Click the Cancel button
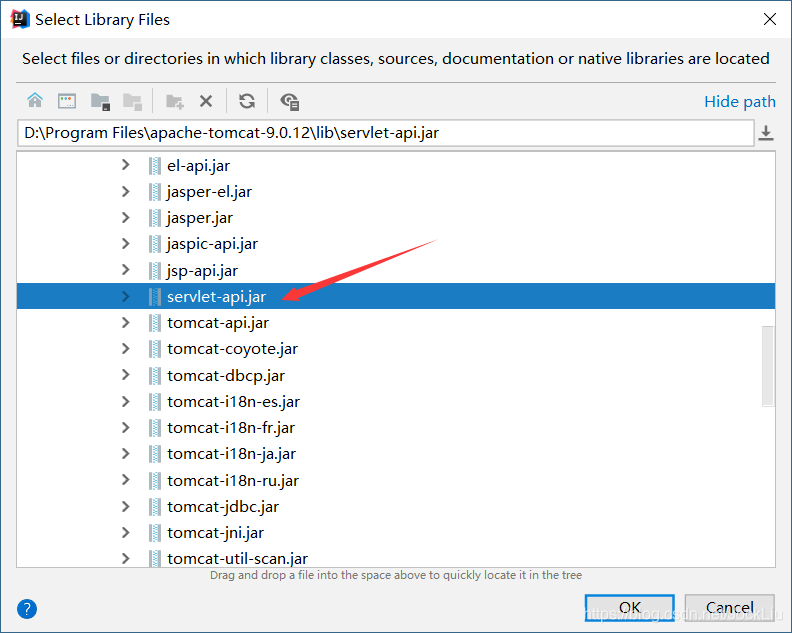This screenshot has height=633, width=792. (x=729, y=607)
